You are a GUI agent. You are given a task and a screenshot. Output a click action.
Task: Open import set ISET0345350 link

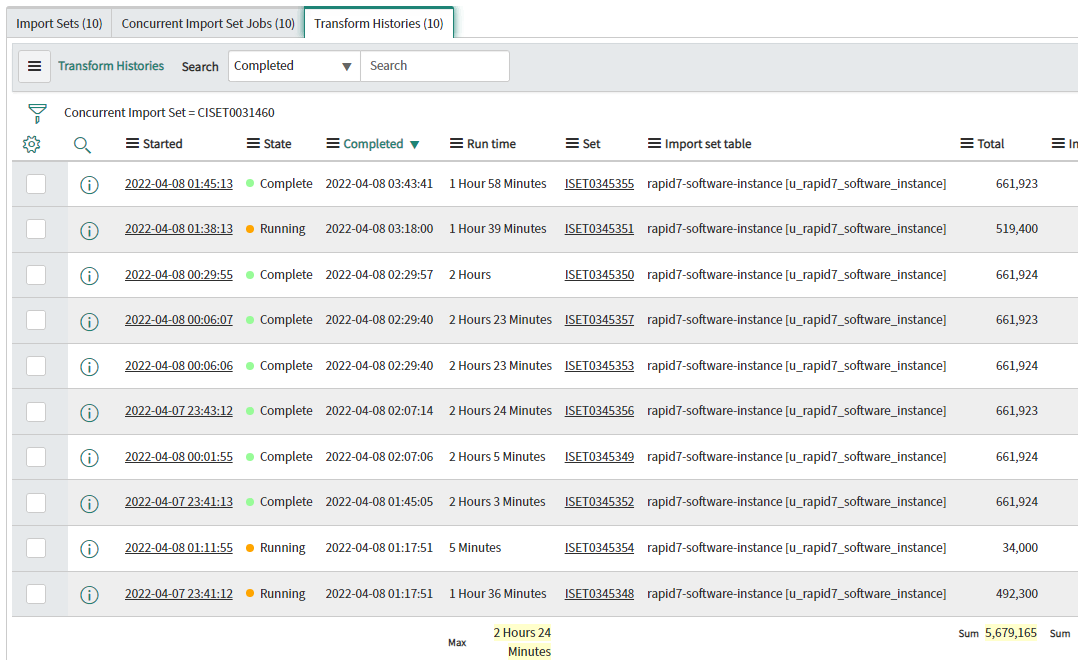point(600,275)
